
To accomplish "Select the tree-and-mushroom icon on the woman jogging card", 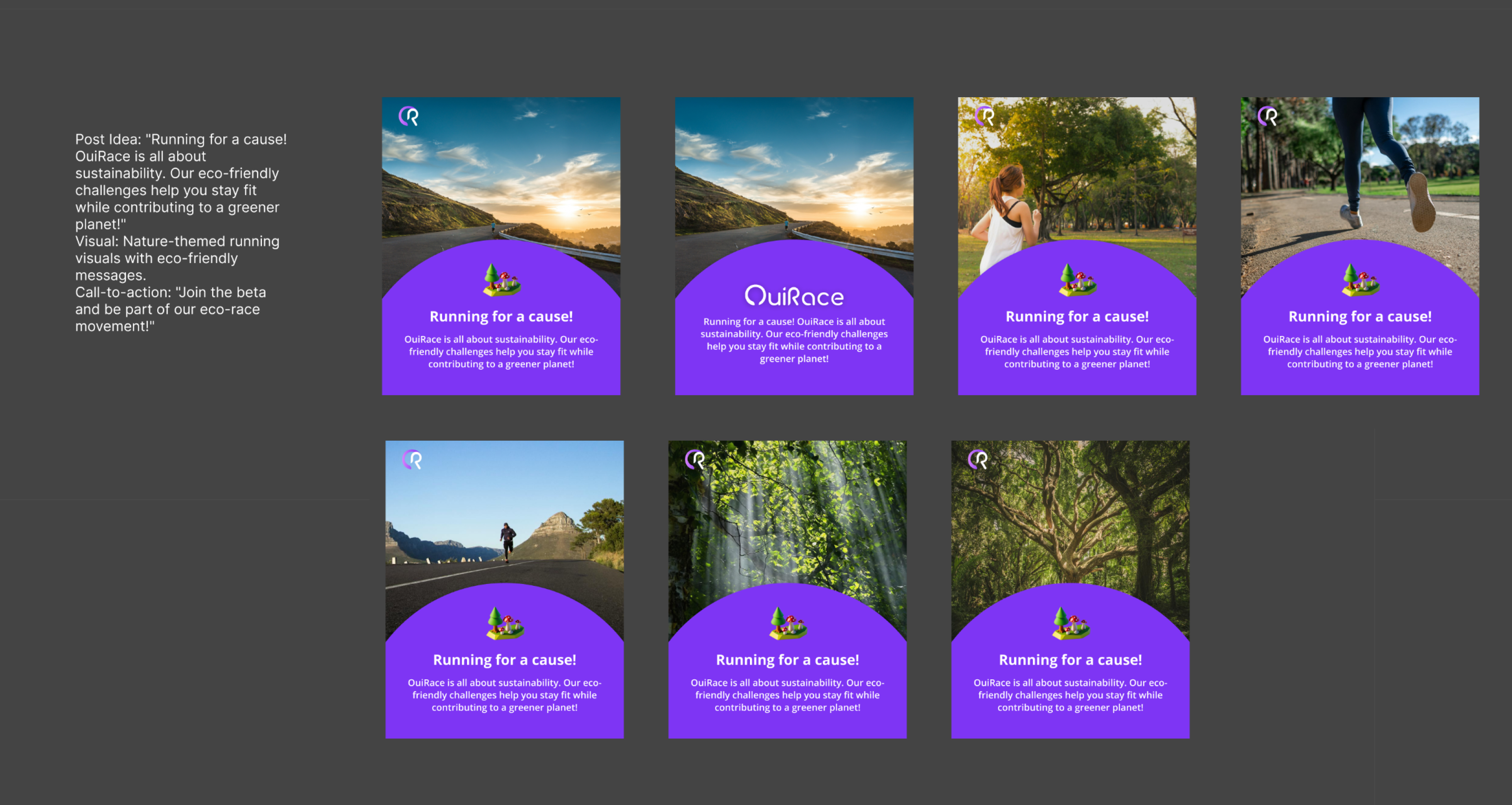I will [1077, 280].
